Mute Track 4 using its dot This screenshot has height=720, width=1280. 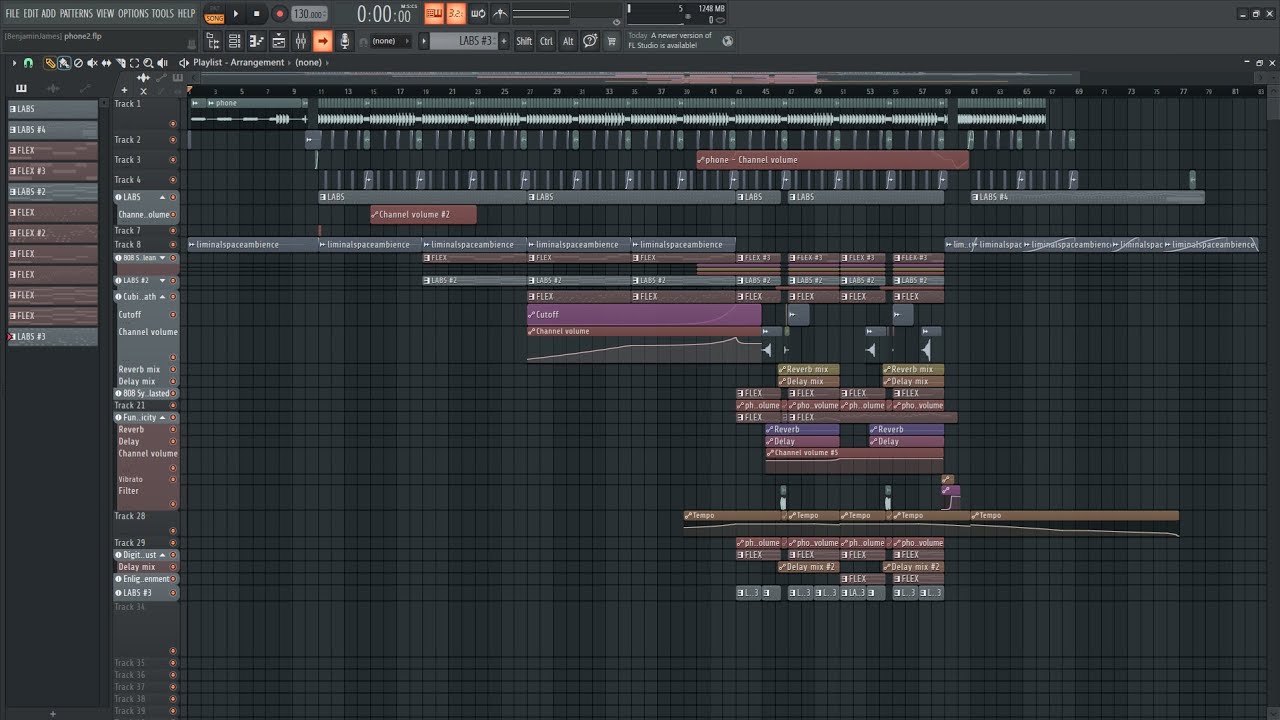point(173,180)
